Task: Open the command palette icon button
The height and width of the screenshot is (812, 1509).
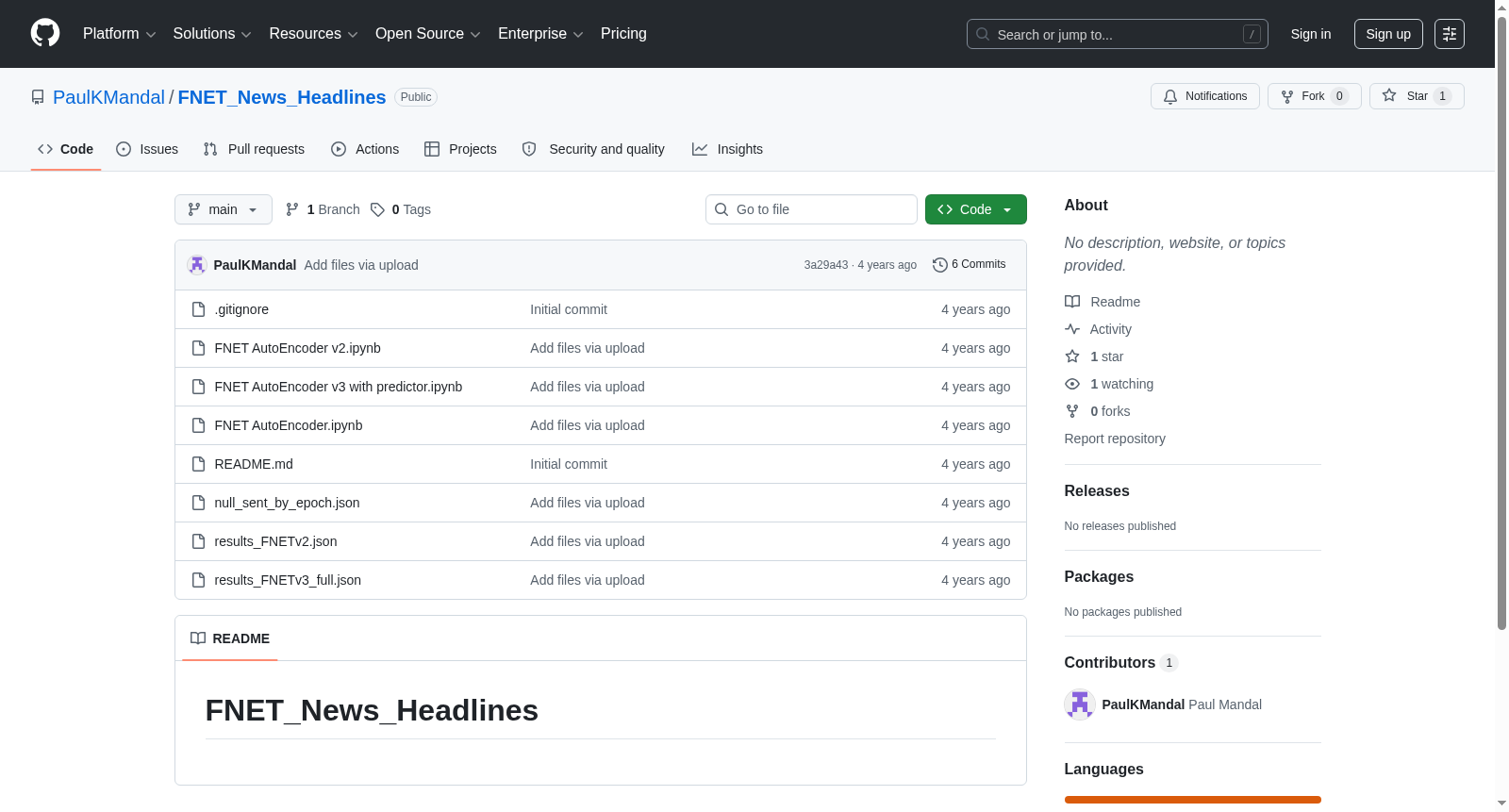Action: pos(1449,34)
